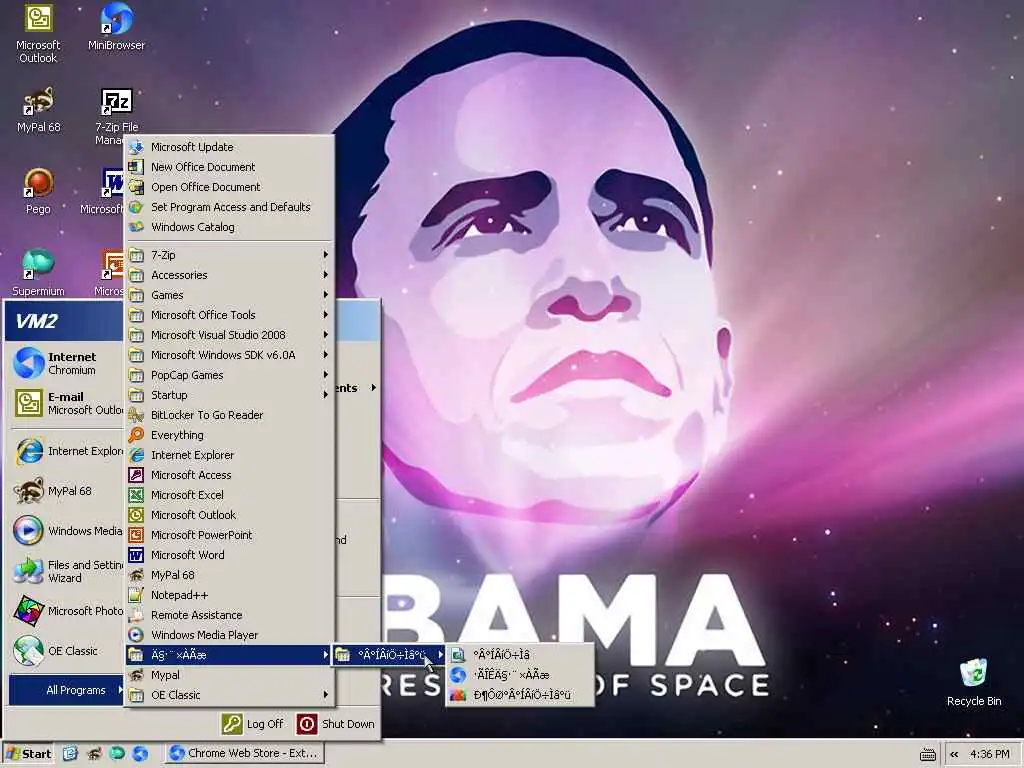1024x768 pixels.
Task: Click quick launch Supermium teal icon
Action: point(117,754)
